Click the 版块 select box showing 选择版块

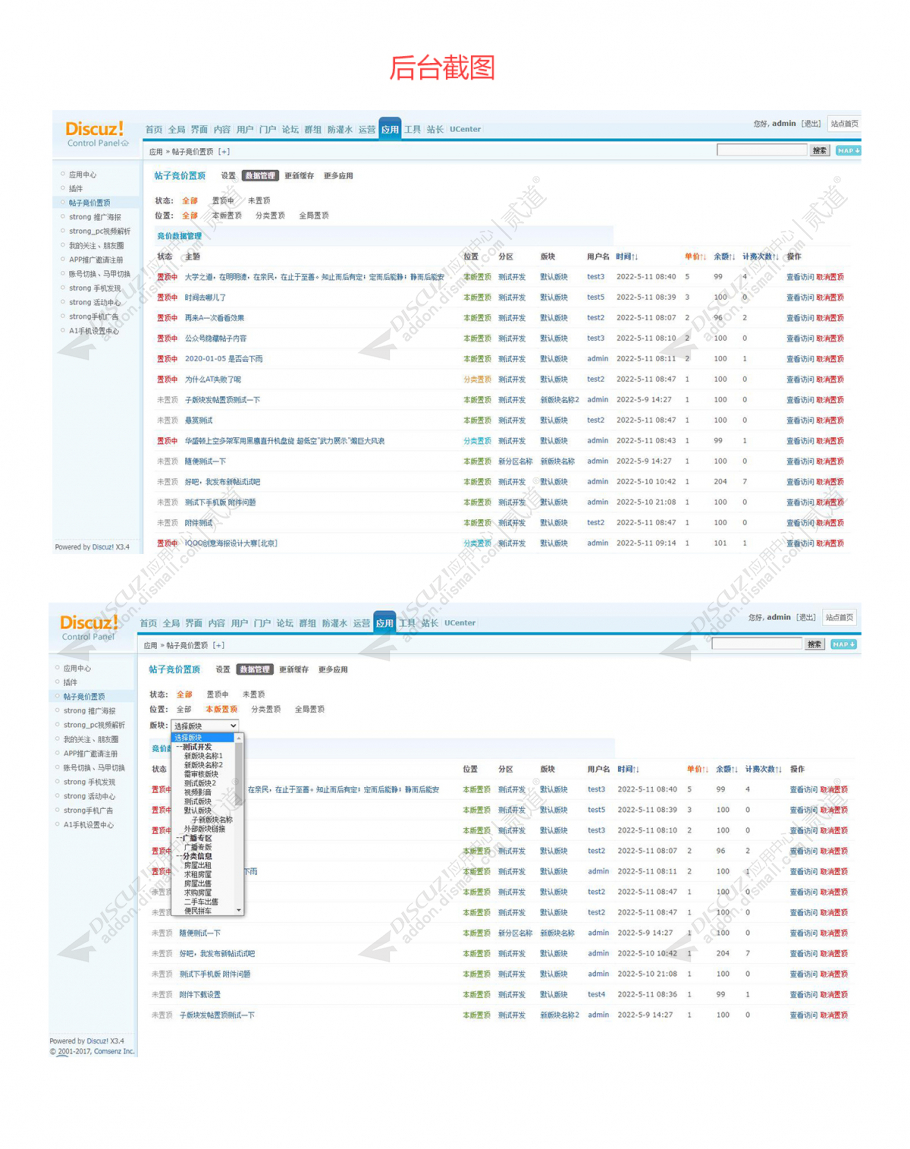(204, 726)
